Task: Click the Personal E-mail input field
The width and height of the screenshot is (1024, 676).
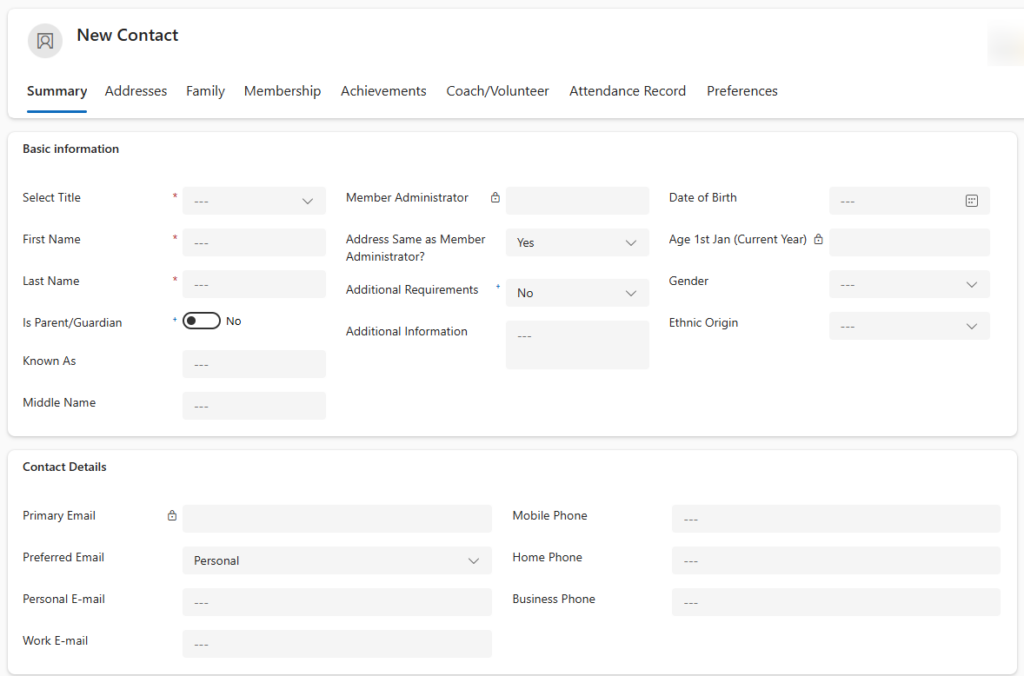Action: pyautogui.click(x=336, y=602)
